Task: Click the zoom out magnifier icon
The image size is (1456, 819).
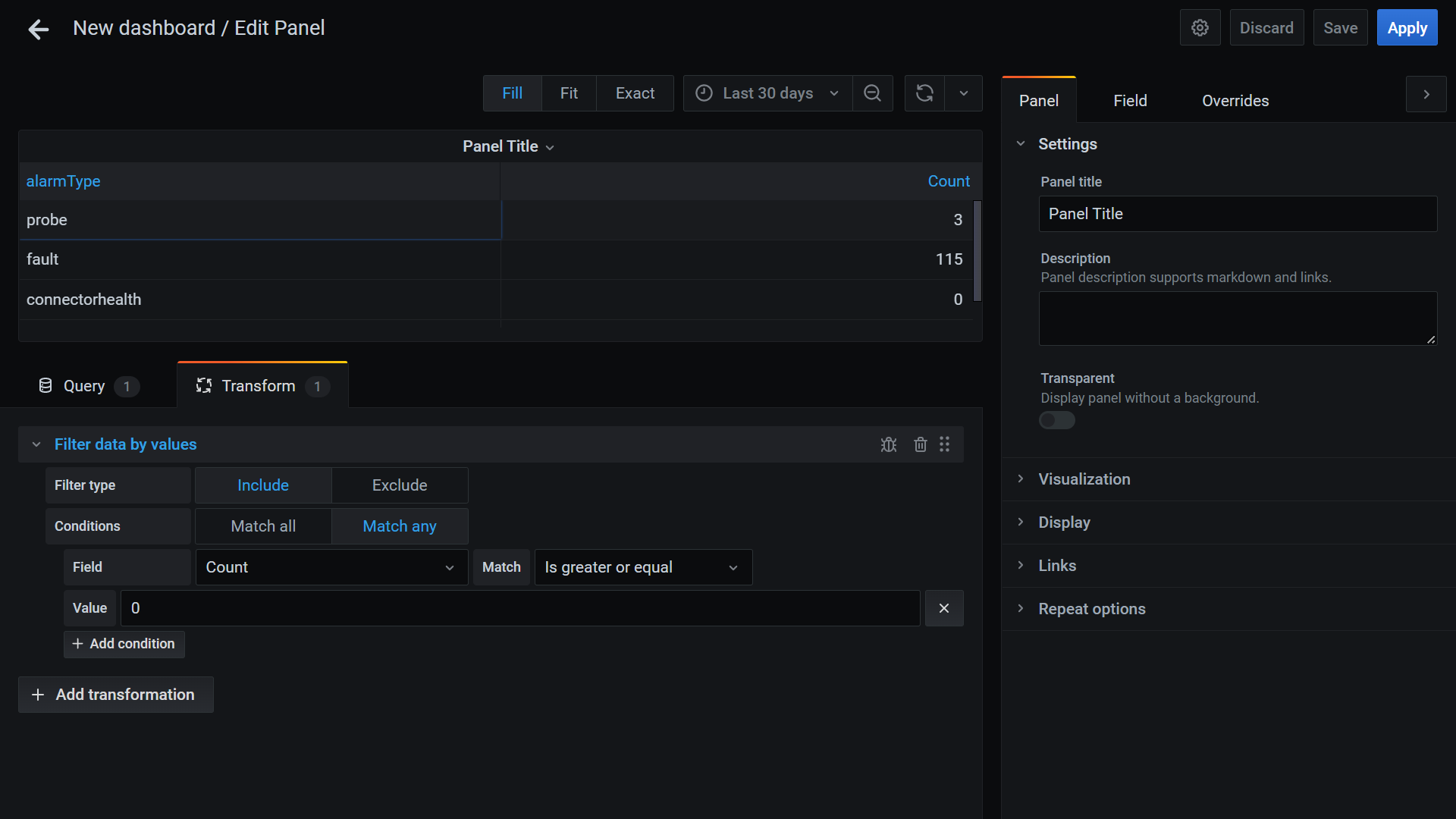Action: [872, 93]
